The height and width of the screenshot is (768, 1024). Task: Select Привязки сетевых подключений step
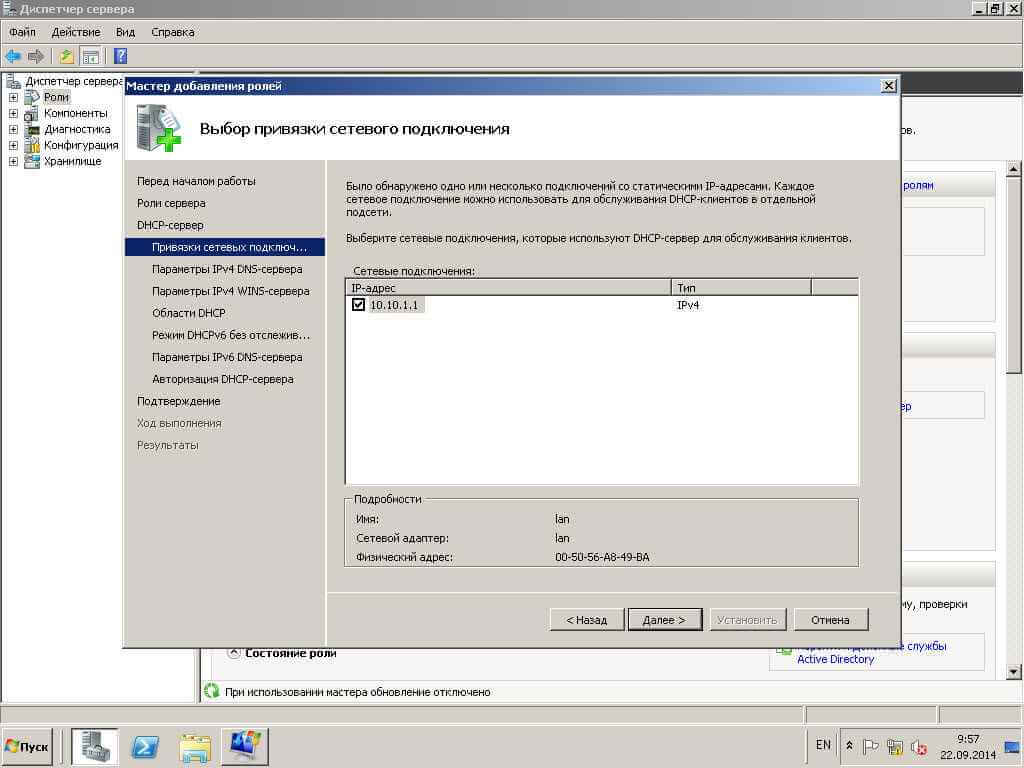tap(225, 247)
